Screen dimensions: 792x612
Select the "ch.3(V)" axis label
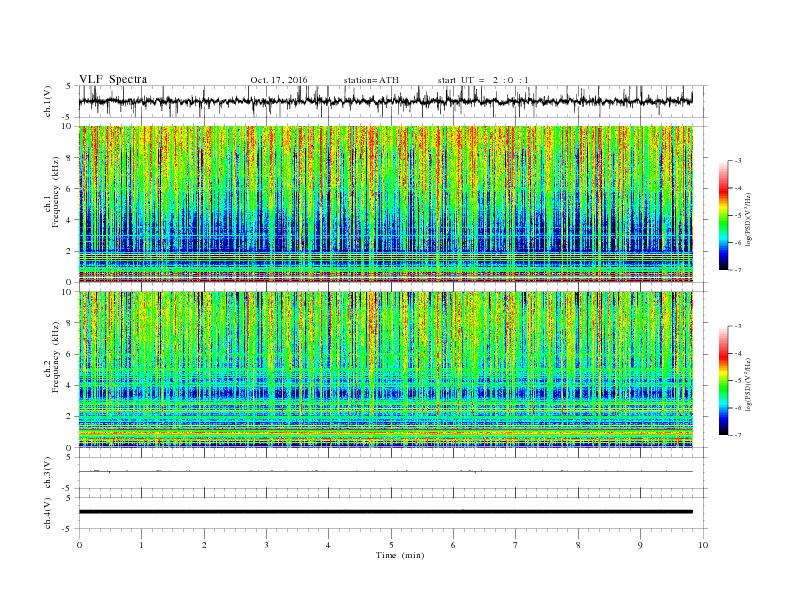[48, 473]
